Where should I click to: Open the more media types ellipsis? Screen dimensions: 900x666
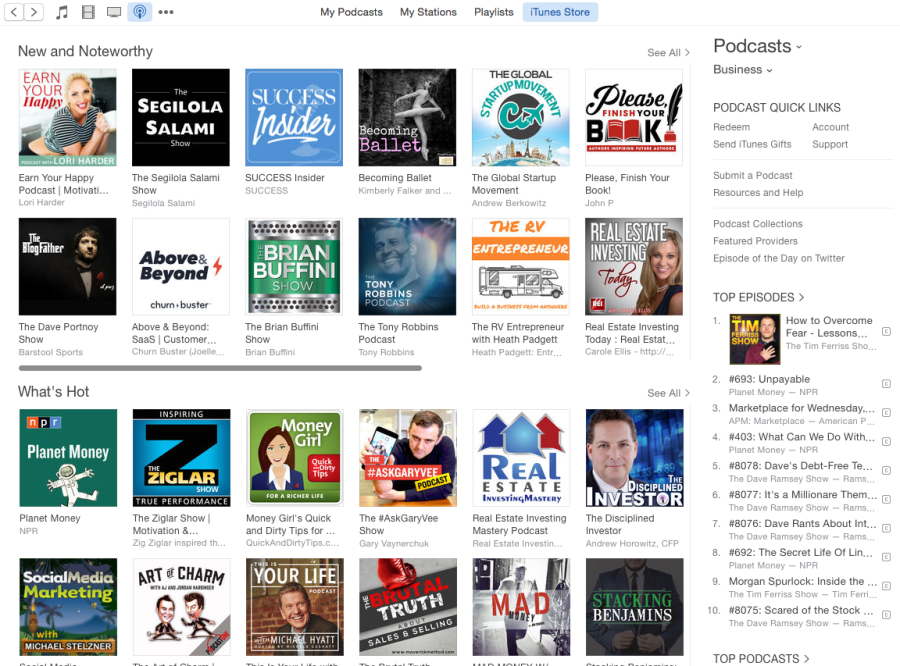166,12
